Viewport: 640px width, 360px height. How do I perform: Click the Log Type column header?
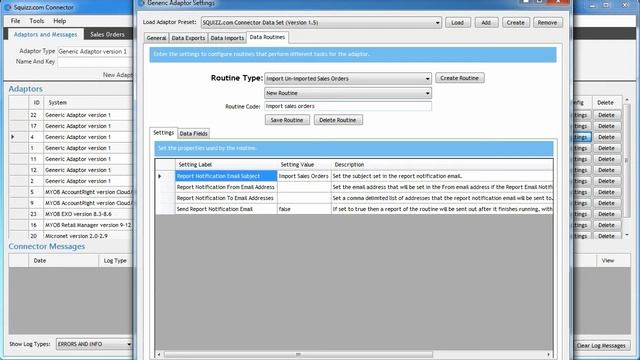coord(116,260)
